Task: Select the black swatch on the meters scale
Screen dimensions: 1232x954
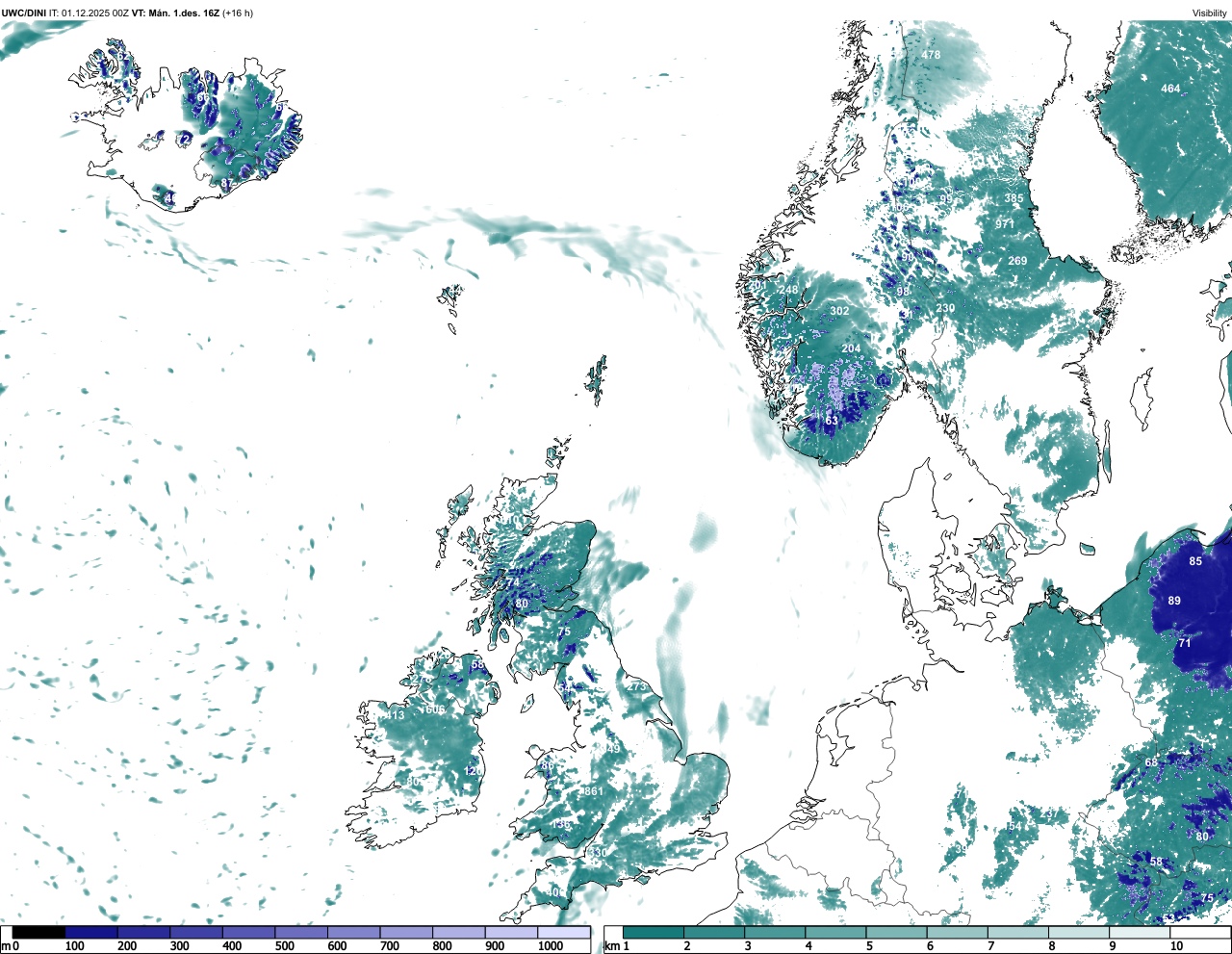Action: click(38, 932)
